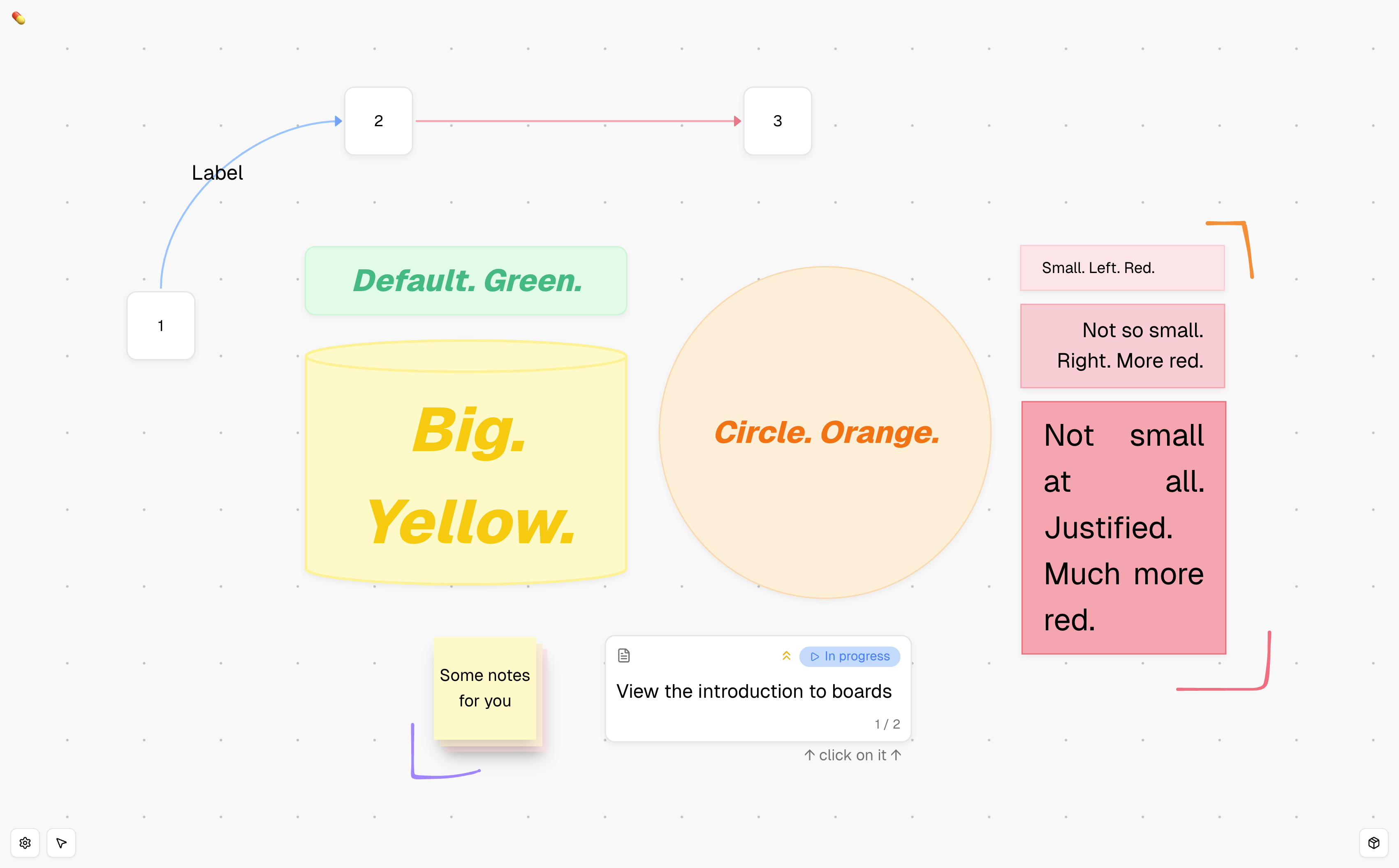Click the pill logo icon at top-left

tap(19, 19)
